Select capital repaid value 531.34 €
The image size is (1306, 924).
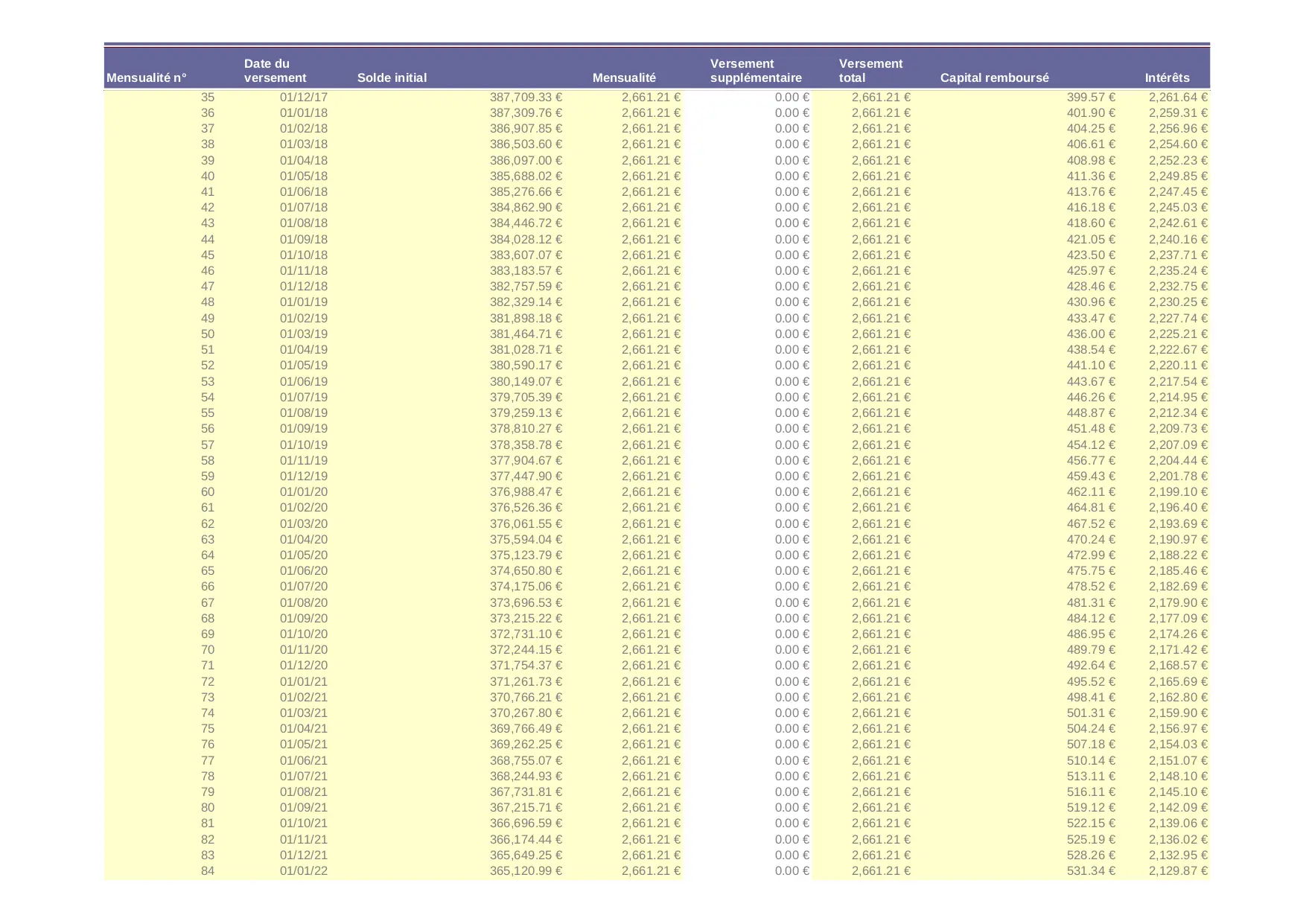tap(1090, 870)
